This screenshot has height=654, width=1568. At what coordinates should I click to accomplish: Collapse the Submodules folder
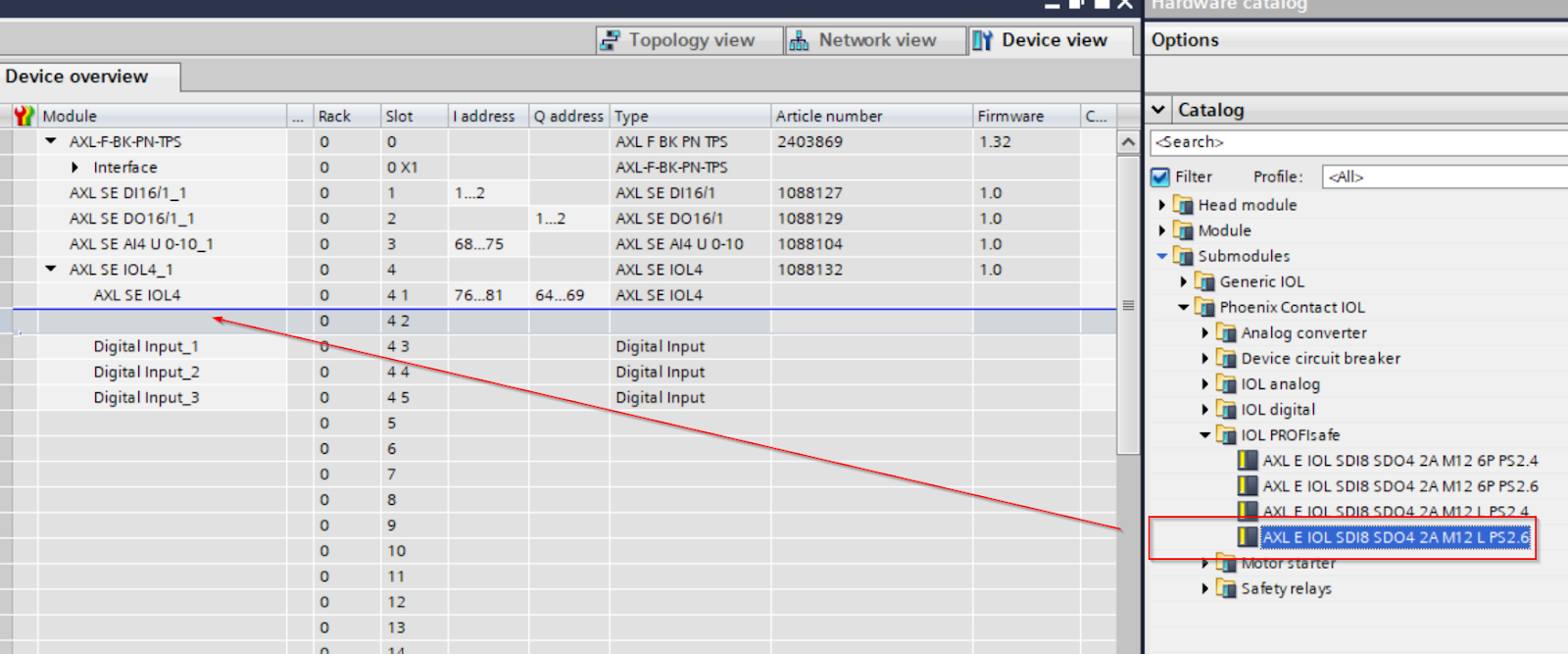(1162, 256)
